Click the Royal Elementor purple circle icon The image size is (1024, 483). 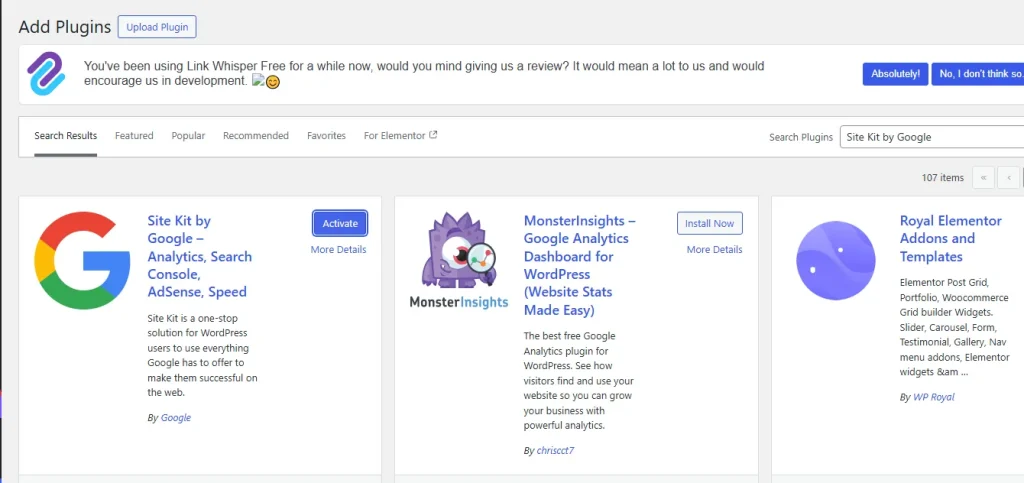[x=835, y=260]
